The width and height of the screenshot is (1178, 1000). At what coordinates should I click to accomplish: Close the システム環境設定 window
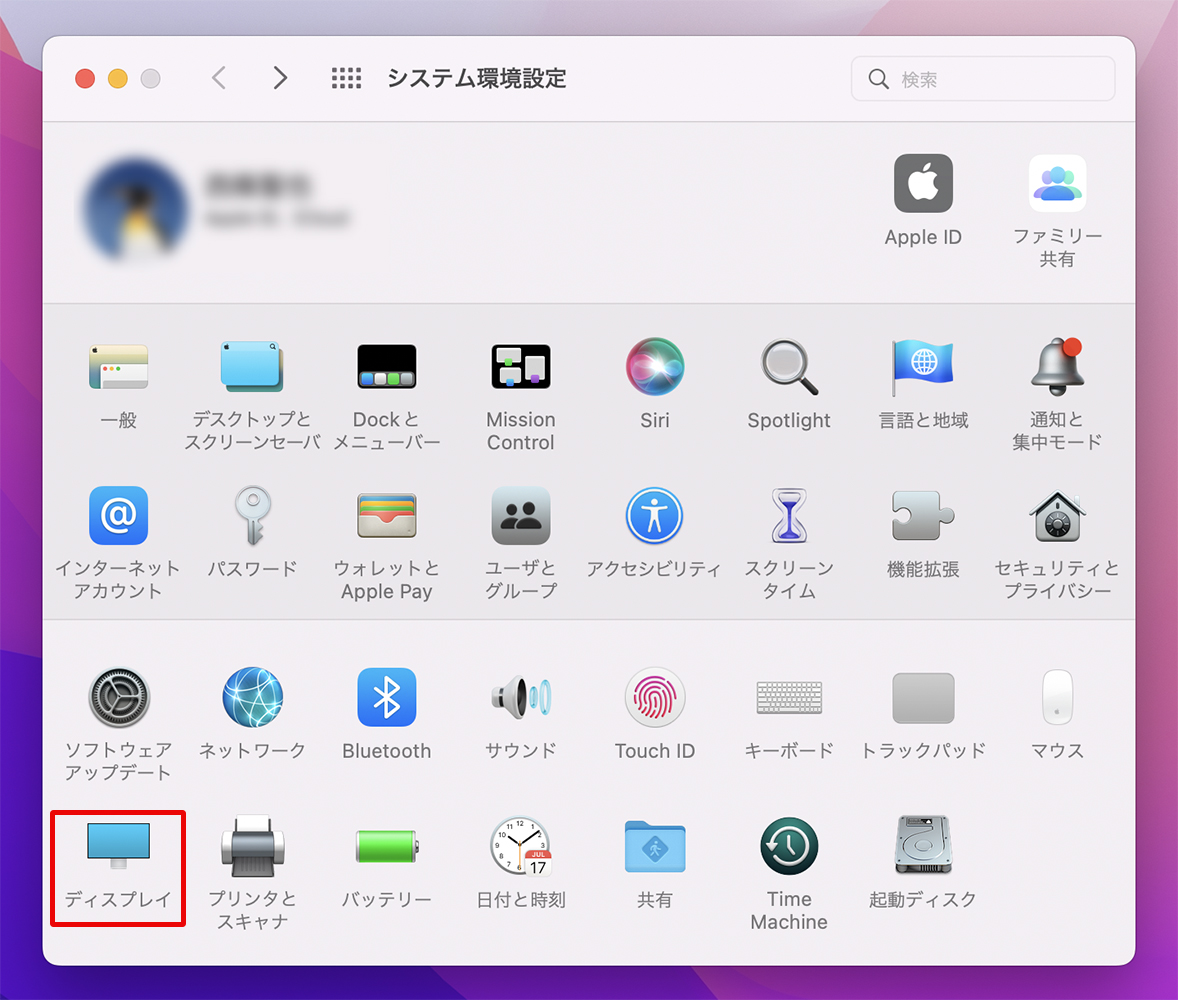(85, 78)
